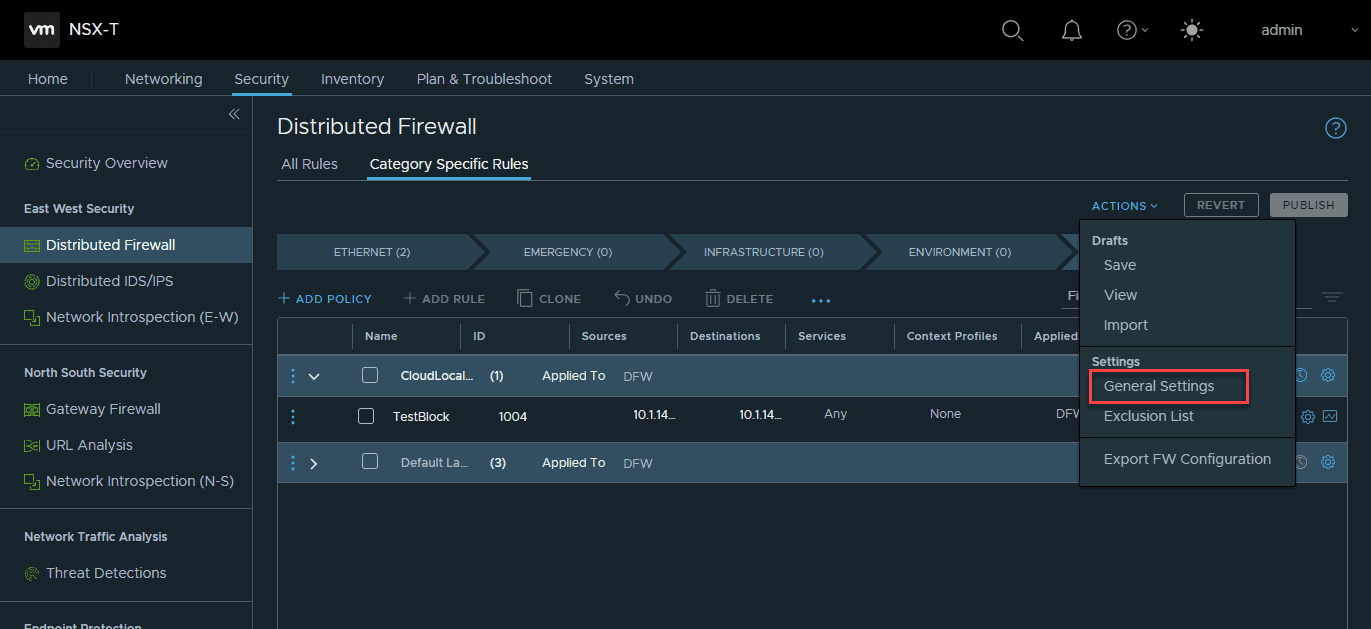
Task: Click the REVERT button
Action: click(1221, 205)
